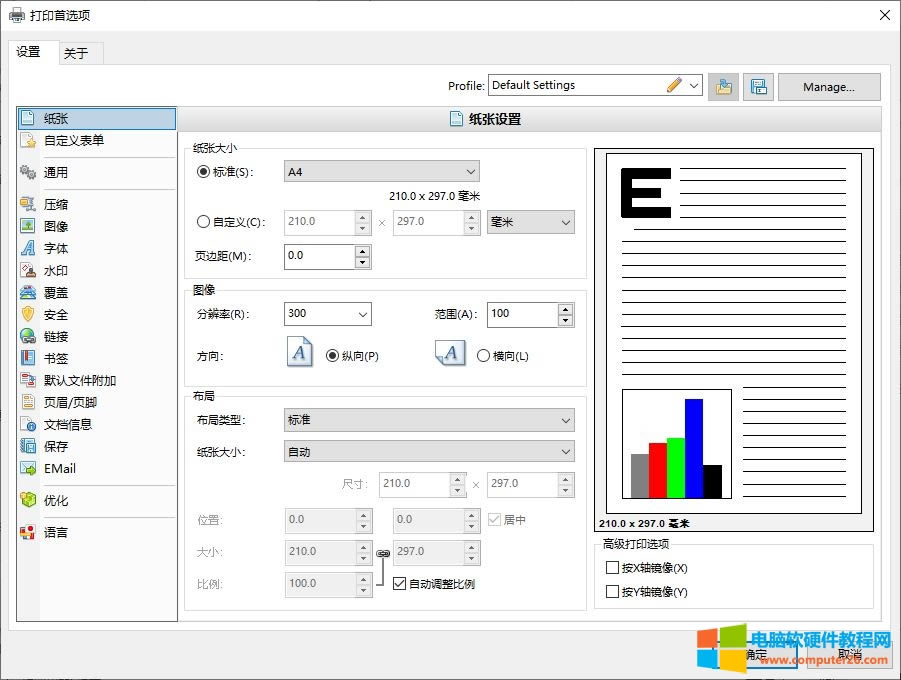This screenshot has height=680, width=901.
Task: Increase the 页边距 margin spinner value
Action: click(x=362, y=251)
